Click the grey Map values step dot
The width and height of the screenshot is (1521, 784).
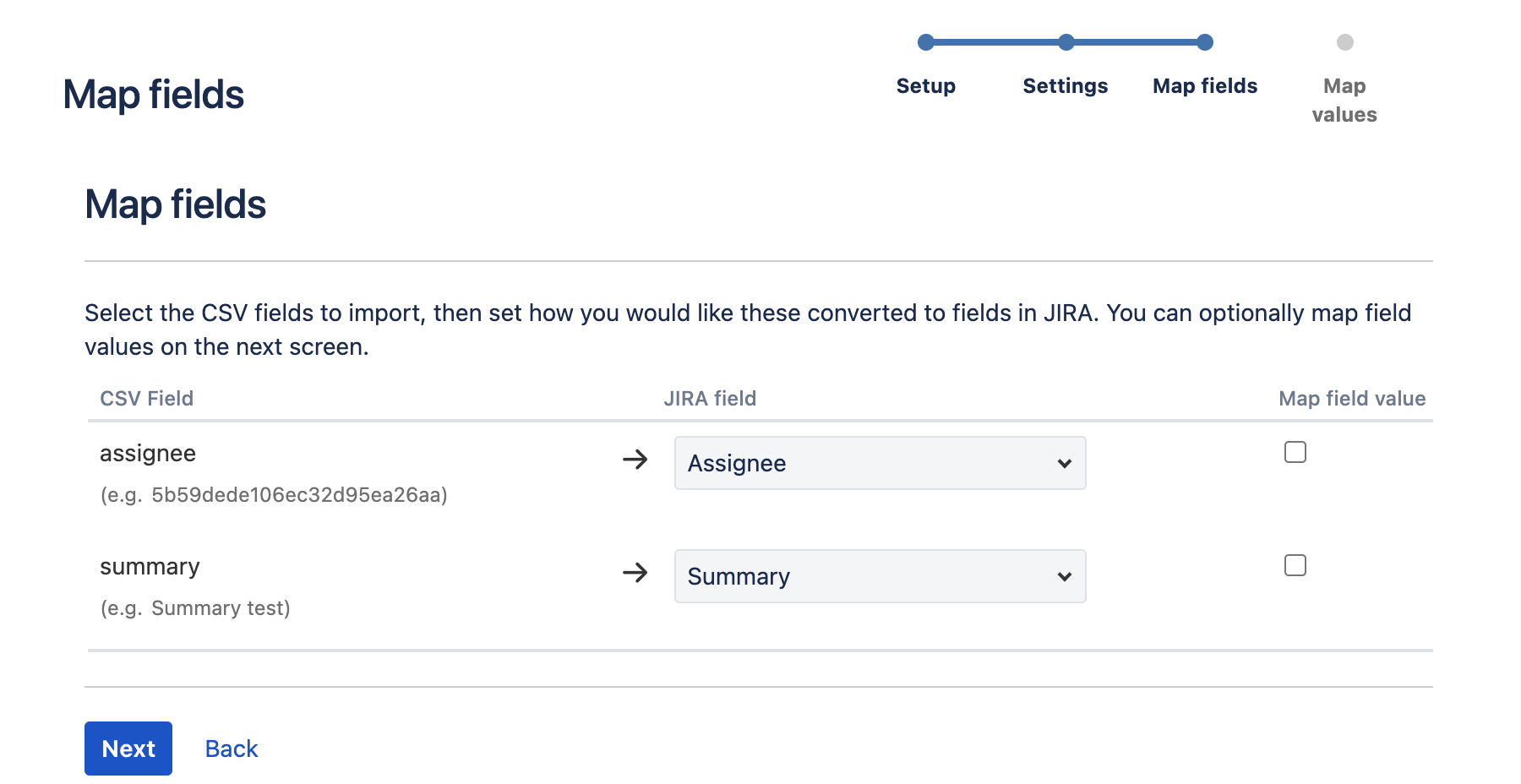[x=1344, y=42]
